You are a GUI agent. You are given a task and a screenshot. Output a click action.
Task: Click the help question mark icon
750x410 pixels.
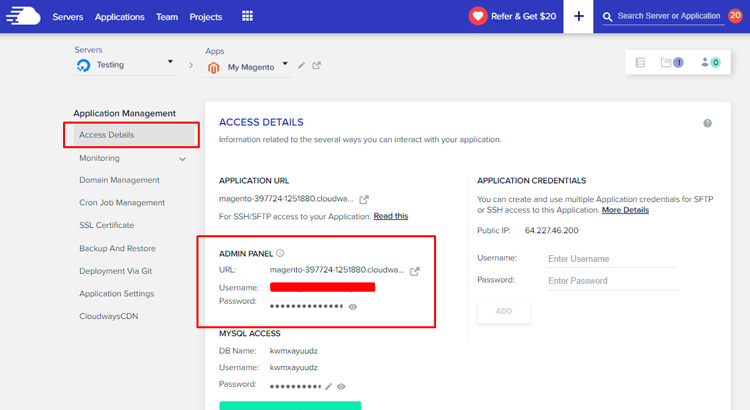pos(707,123)
